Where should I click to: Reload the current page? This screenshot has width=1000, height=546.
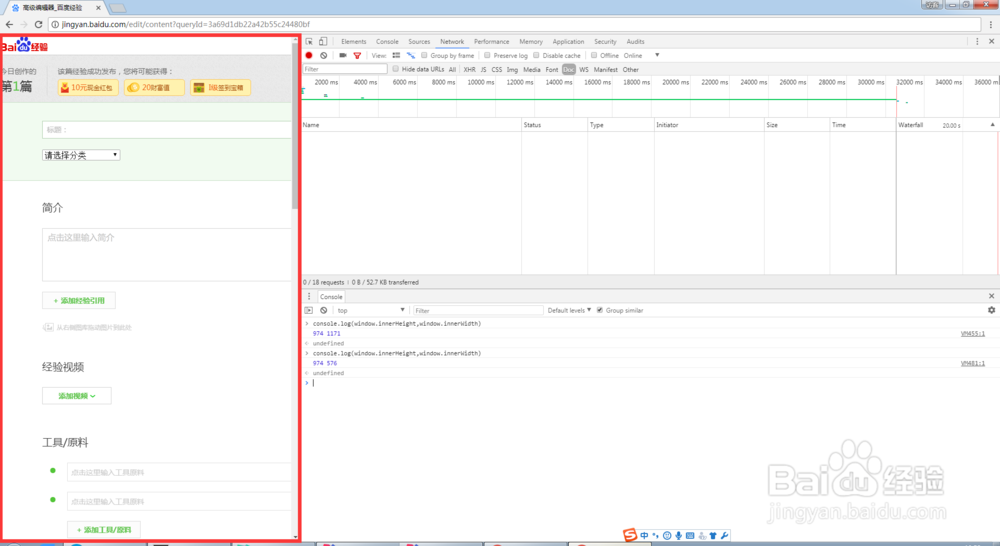(x=38, y=24)
